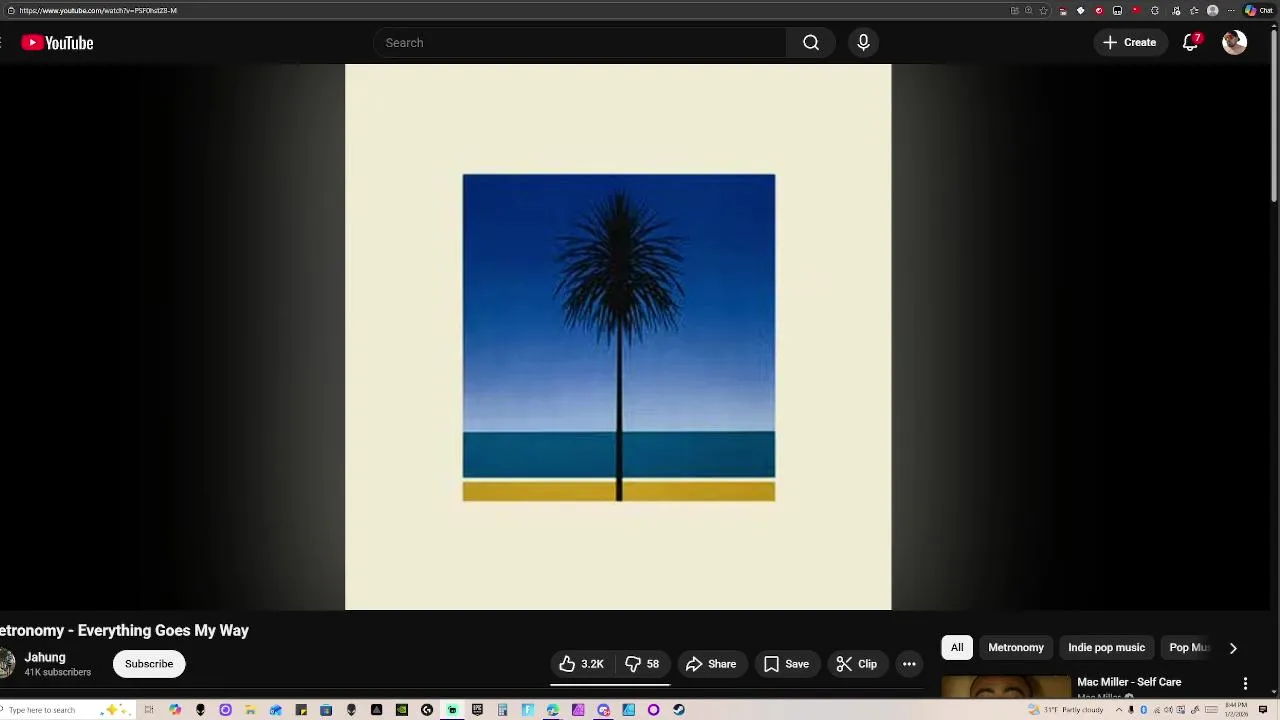Screen dimensions: 1280x720
Task: Open the Calculator on taskbar
Action: (503, 710)
